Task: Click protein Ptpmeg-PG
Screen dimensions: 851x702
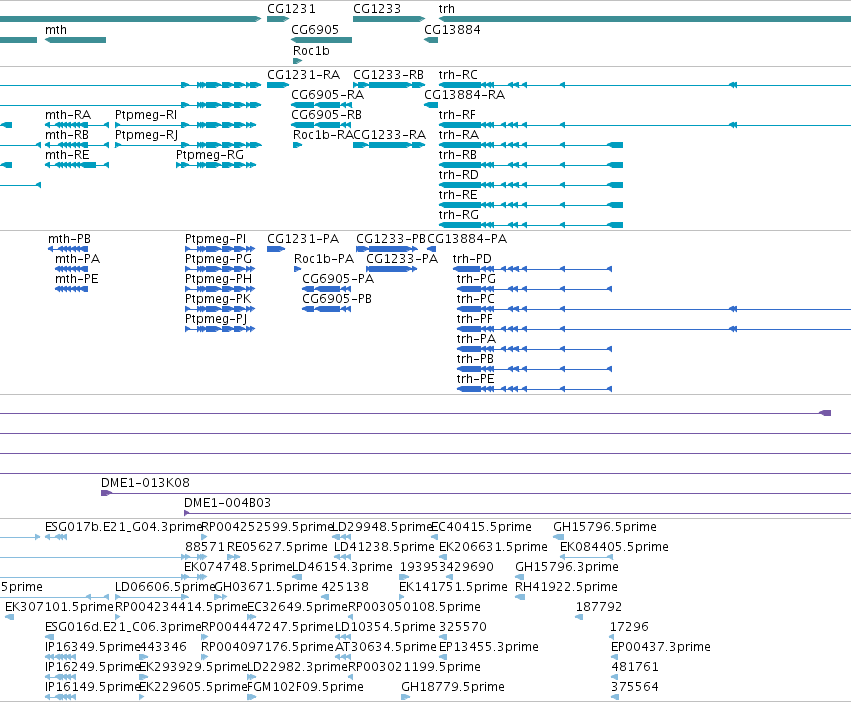Action: pyautogui.click(x=220, y=269)
